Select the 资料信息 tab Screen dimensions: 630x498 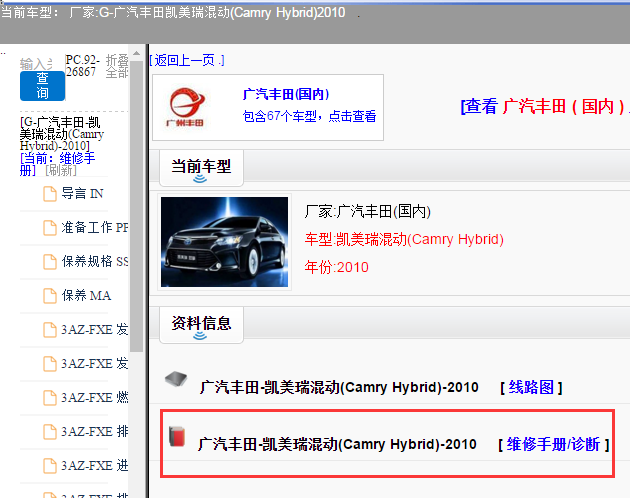[201, 325]
